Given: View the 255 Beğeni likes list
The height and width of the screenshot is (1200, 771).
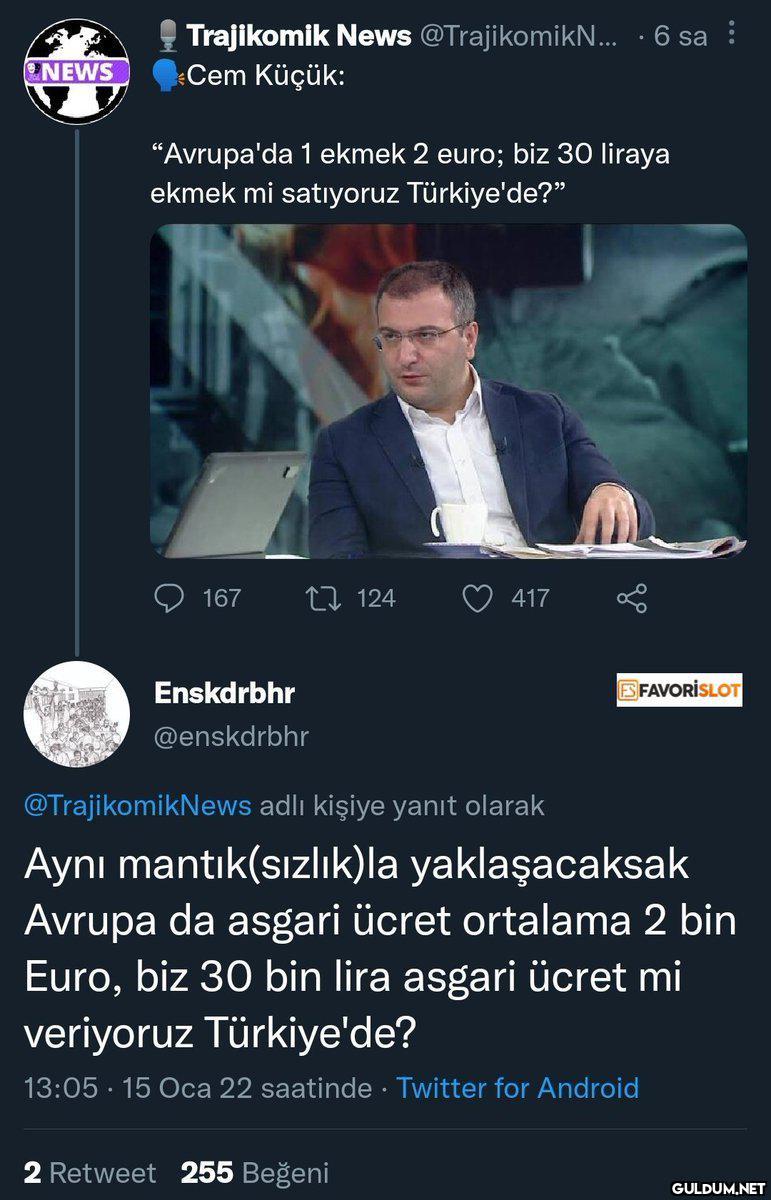Looking at the screenshot, I should pos(254,1172).
